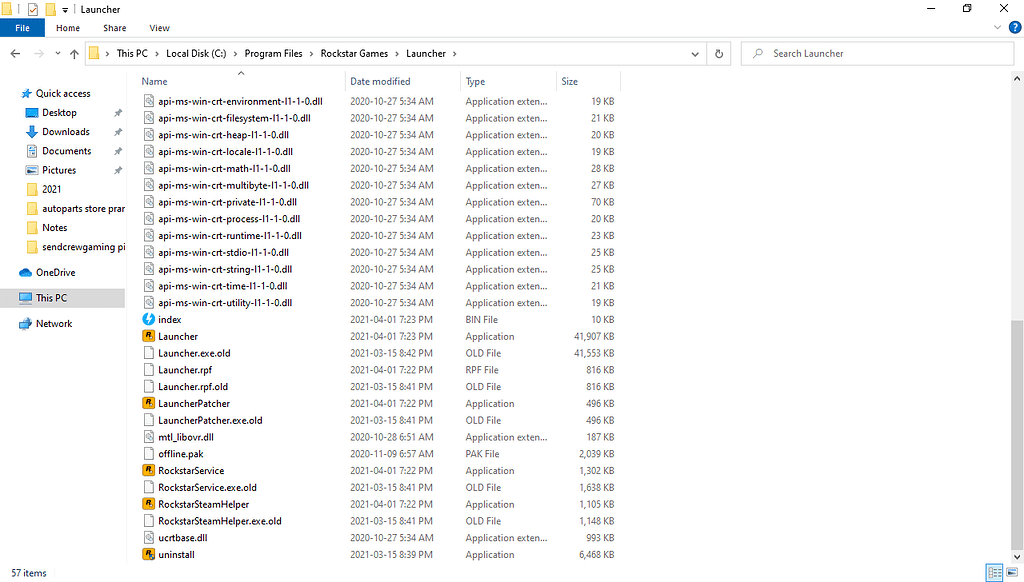Click the Back navigation arrow

pyautogui.click(x=15, y=53)
